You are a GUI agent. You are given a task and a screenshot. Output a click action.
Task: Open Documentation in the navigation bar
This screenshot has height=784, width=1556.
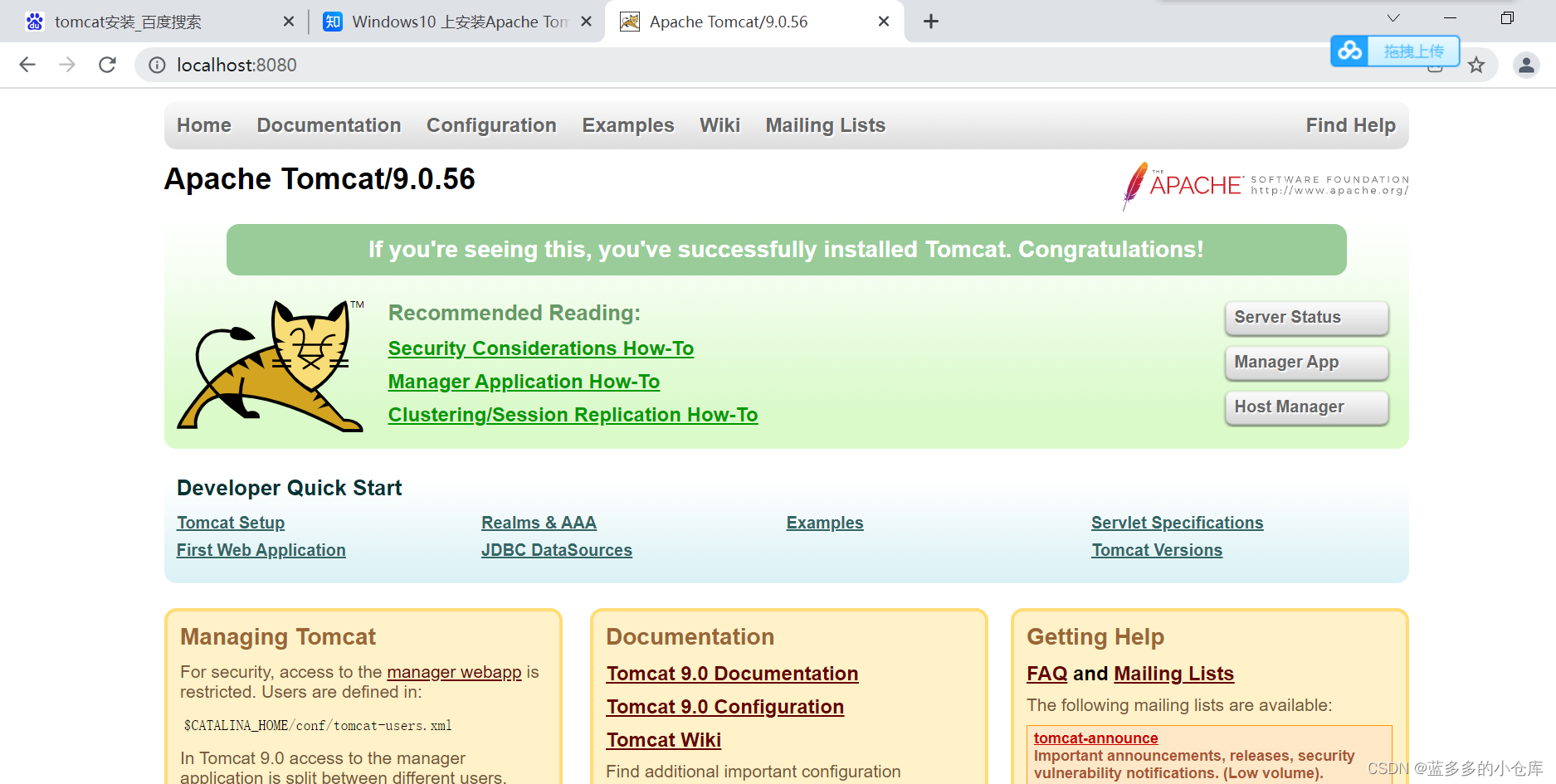coord(329,125)
